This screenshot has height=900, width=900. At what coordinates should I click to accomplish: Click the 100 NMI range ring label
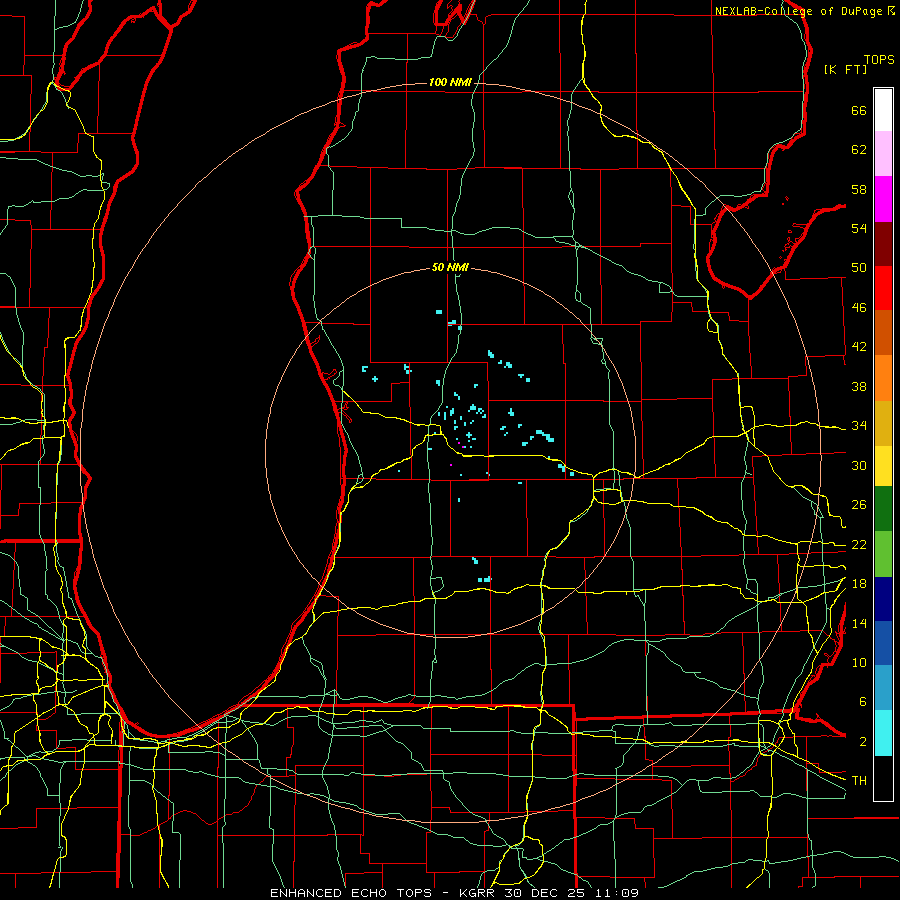click(450, 83)
